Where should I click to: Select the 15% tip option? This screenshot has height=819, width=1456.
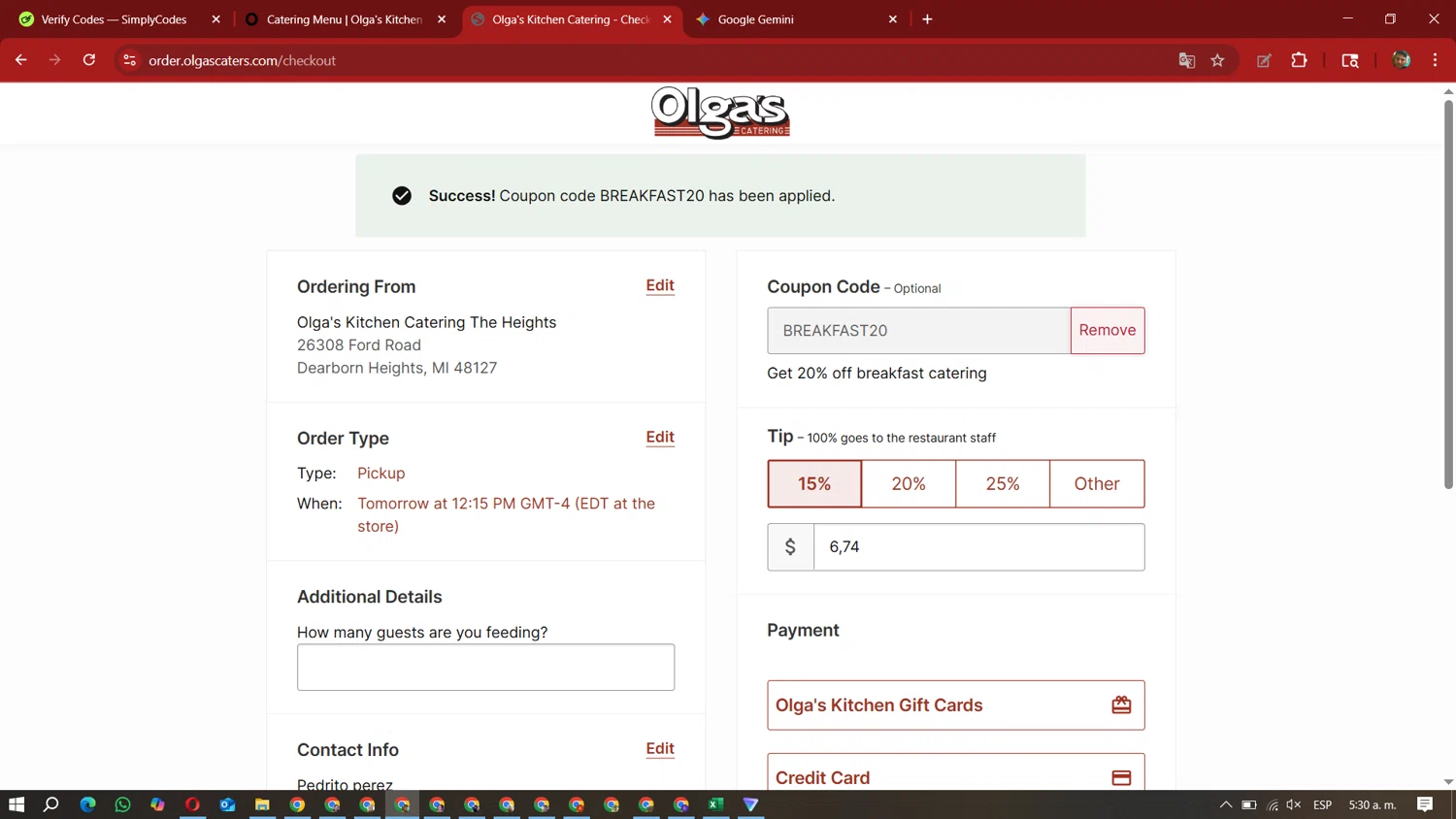tap(814, 483)
